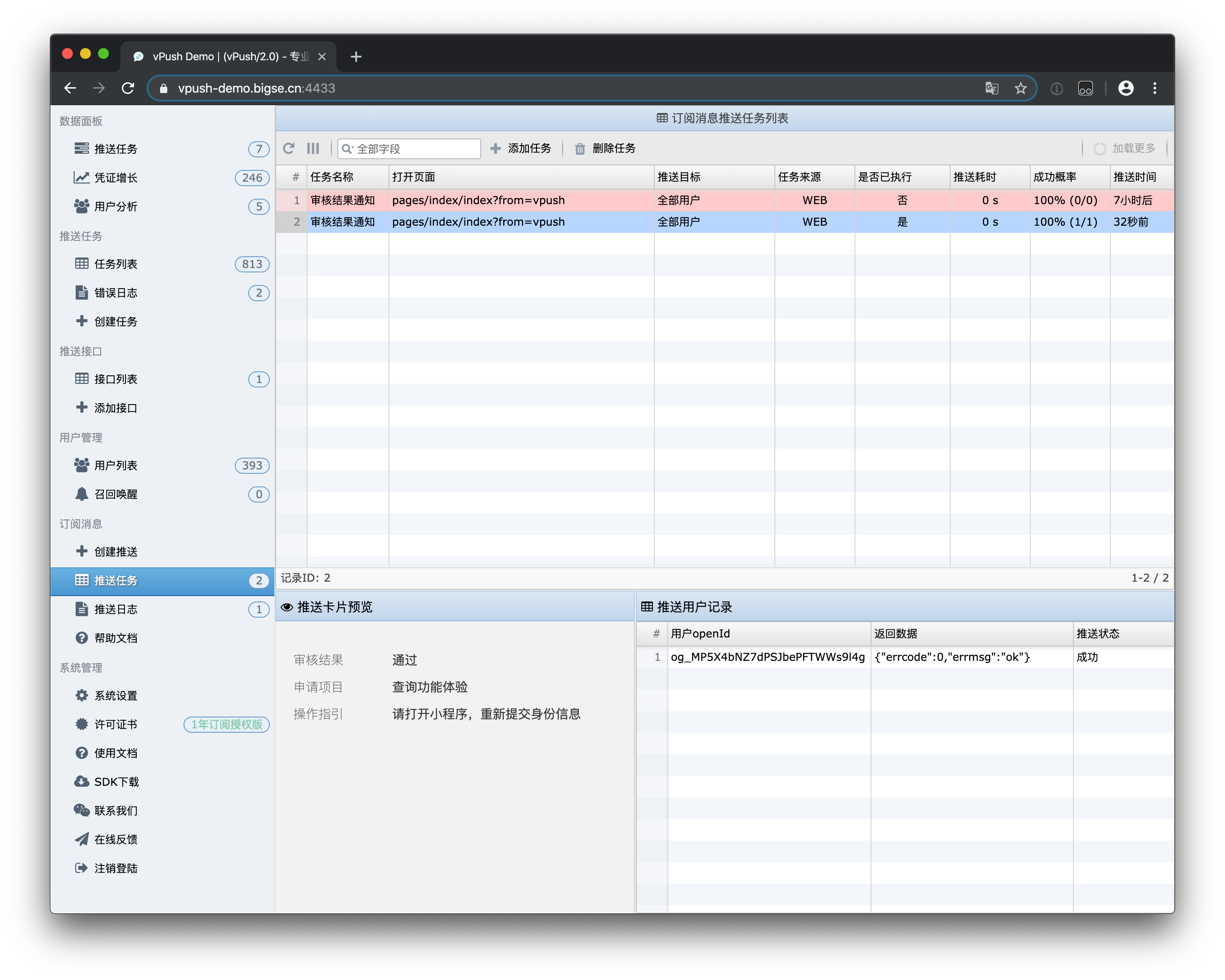Open 推送任务 under 数据面板 in sidebar
The image size is (1225, 980).
[162, 149]
